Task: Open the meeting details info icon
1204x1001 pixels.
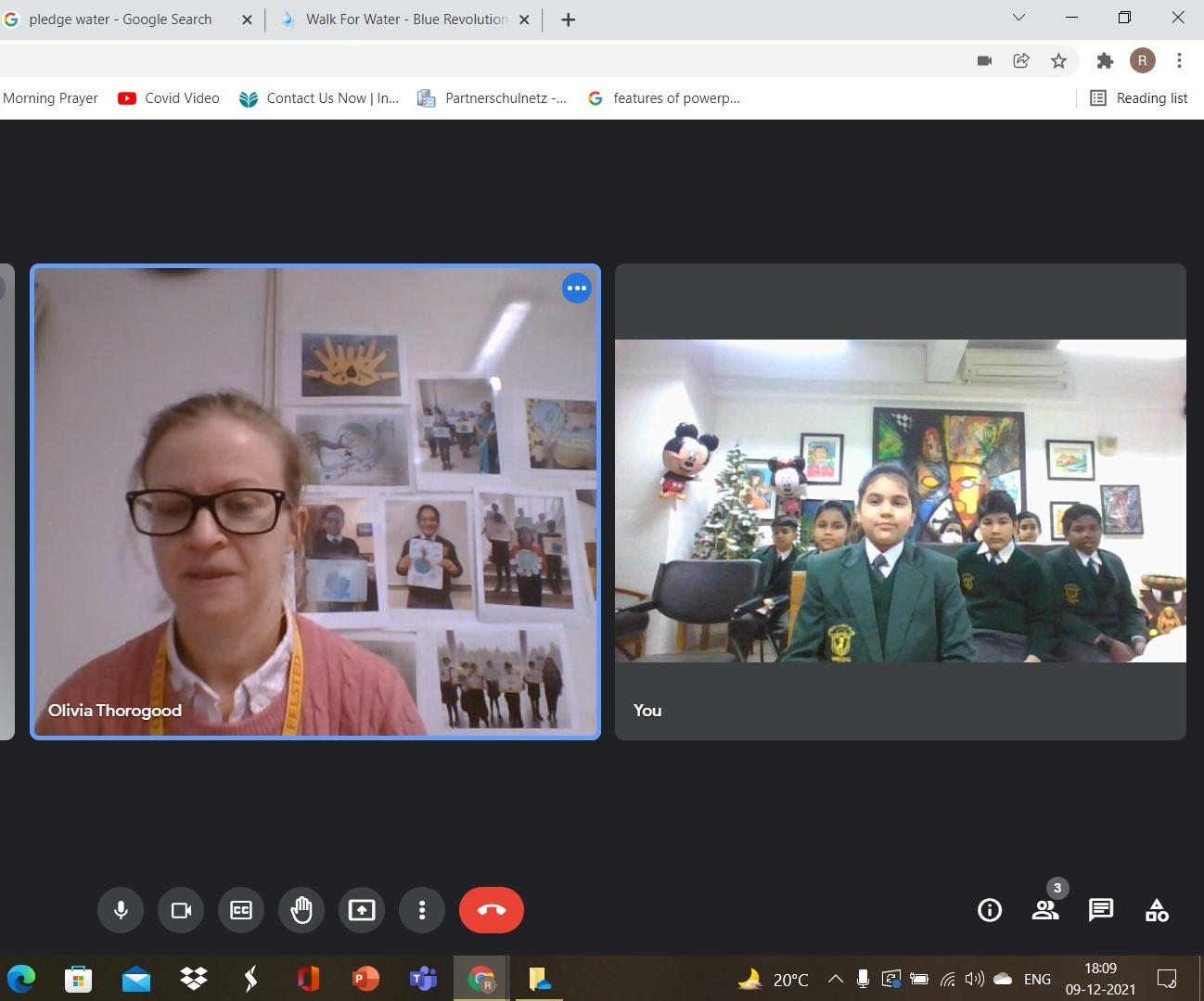Action: pos(990,910)
